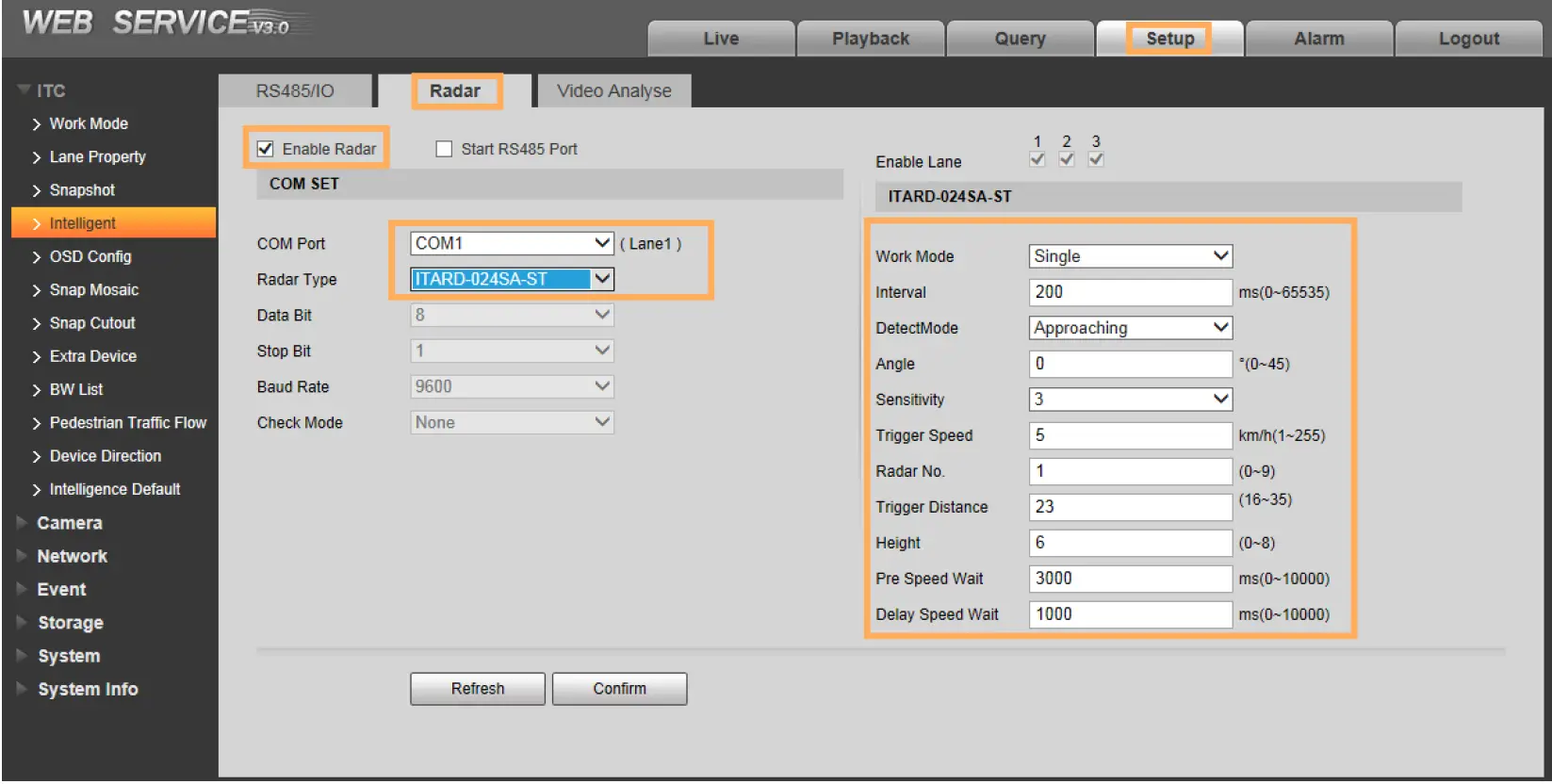Select the Radar tab
This screenshot has height=784, width=1552.
(455, 91)
